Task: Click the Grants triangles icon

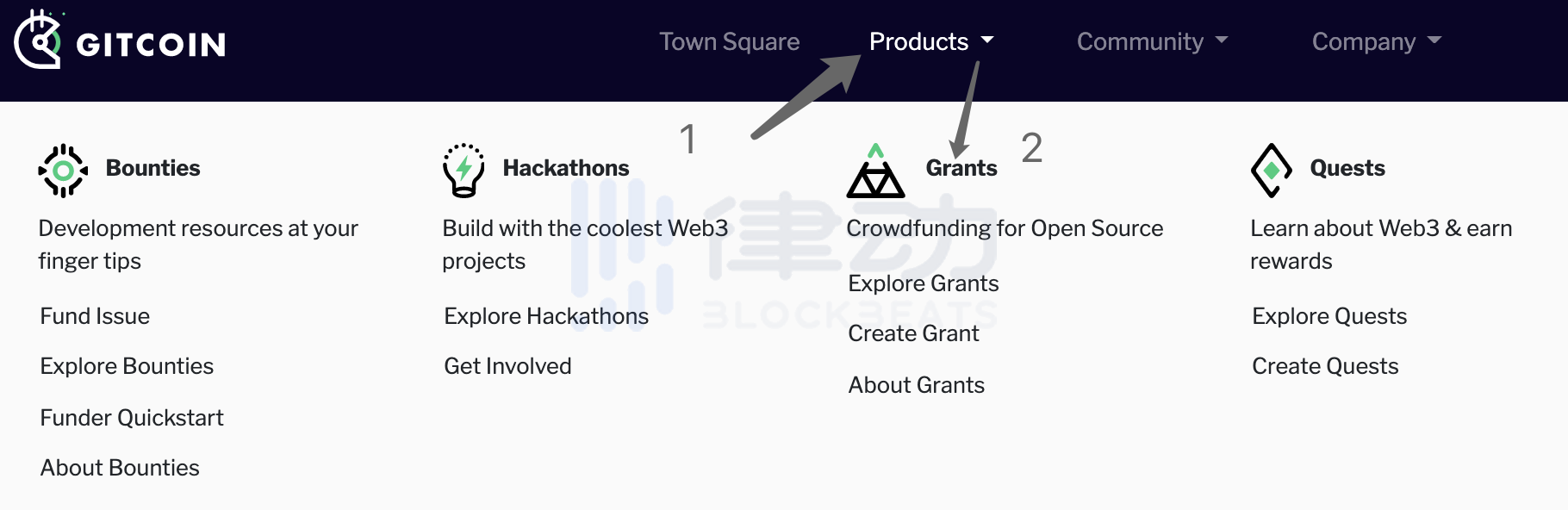Action: click(875, 171)
